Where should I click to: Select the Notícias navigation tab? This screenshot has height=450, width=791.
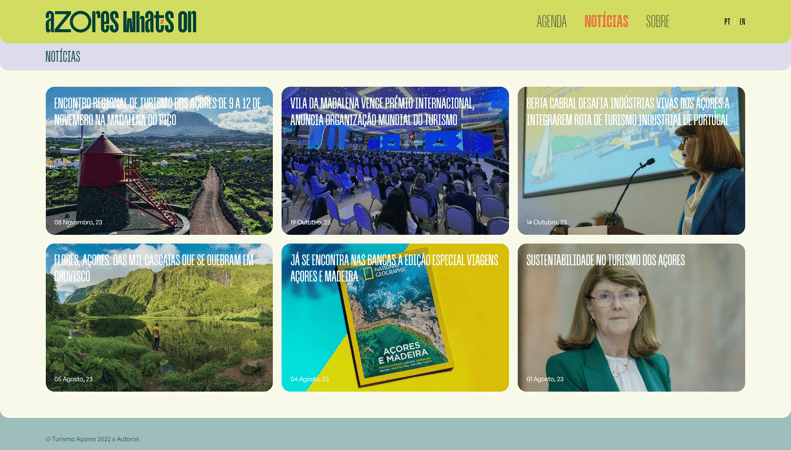point(606,21)
